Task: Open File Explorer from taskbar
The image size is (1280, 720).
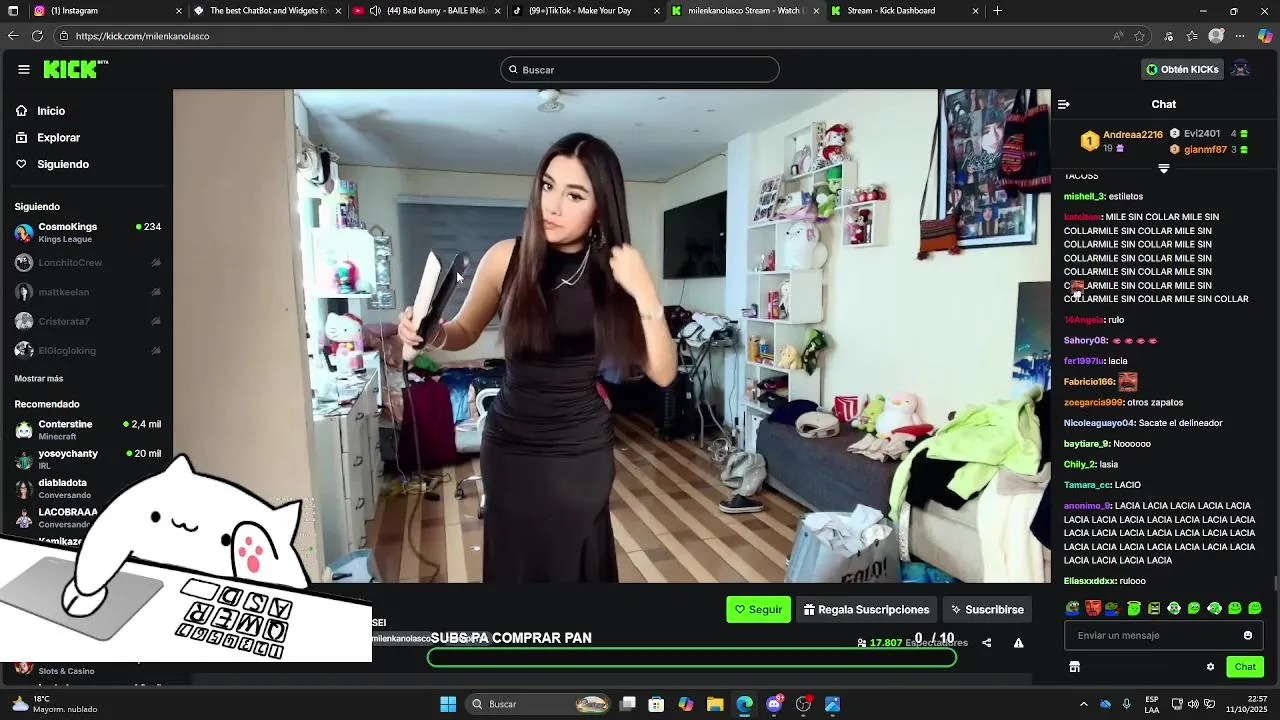Action: point(715,704)
